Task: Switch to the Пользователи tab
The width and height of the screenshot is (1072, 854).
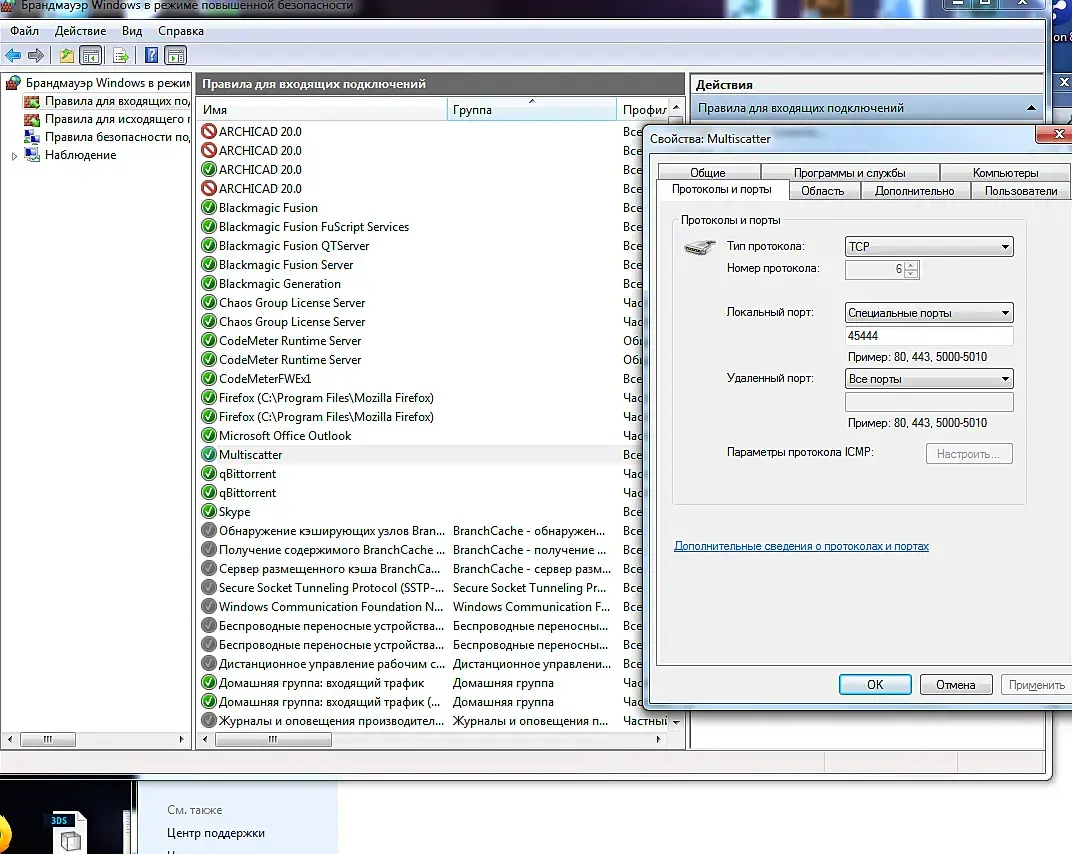Action: point(1021,191)
